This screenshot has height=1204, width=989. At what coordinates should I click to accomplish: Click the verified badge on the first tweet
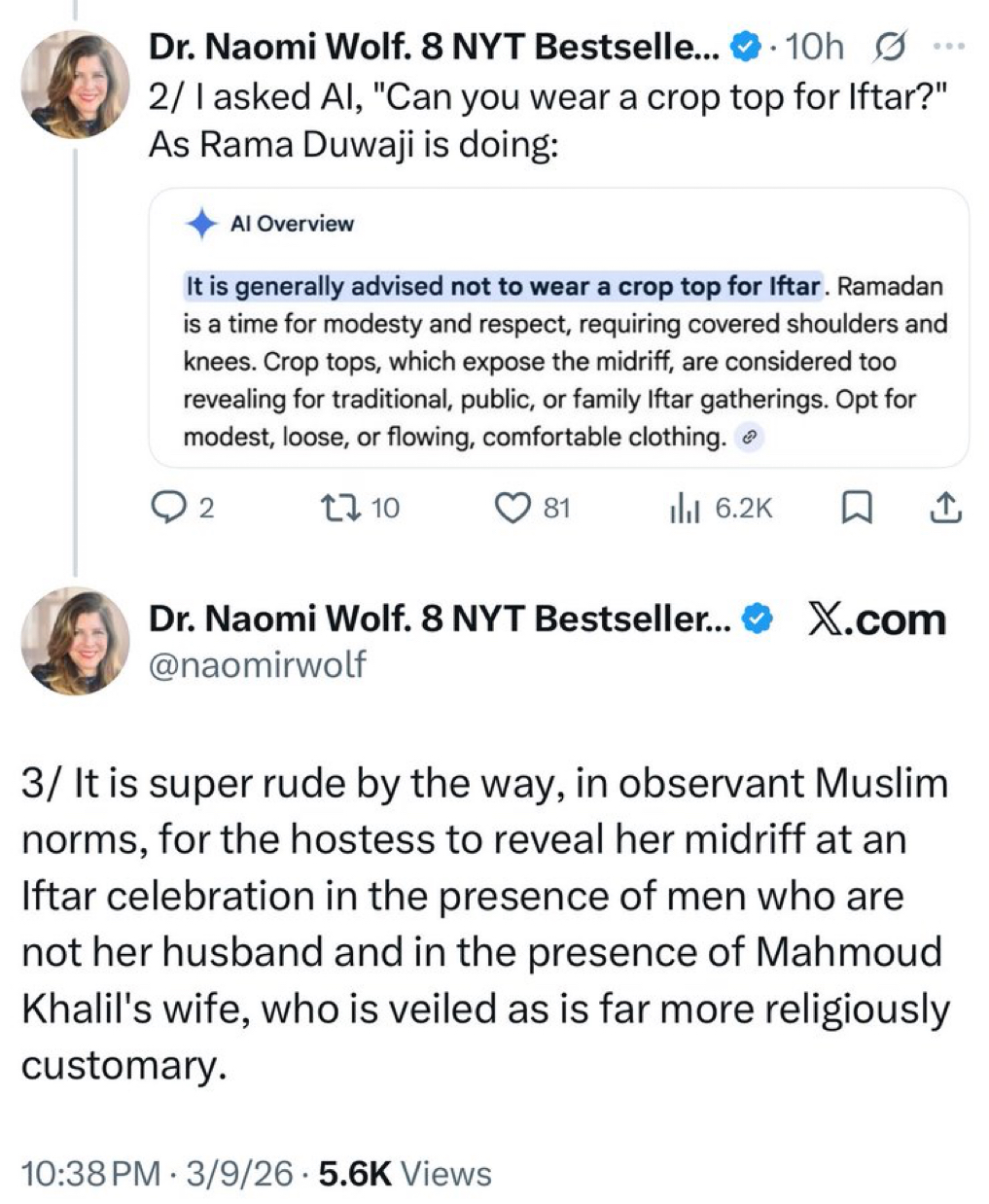pos(745,46)
